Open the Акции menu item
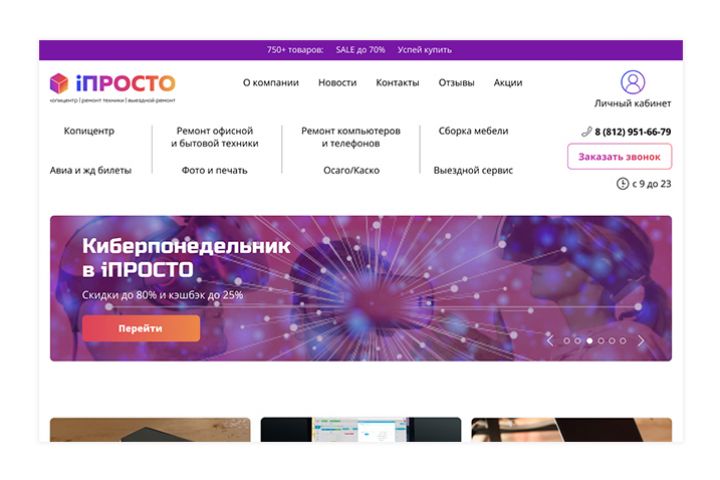The image size is (720, 480). 508,83
